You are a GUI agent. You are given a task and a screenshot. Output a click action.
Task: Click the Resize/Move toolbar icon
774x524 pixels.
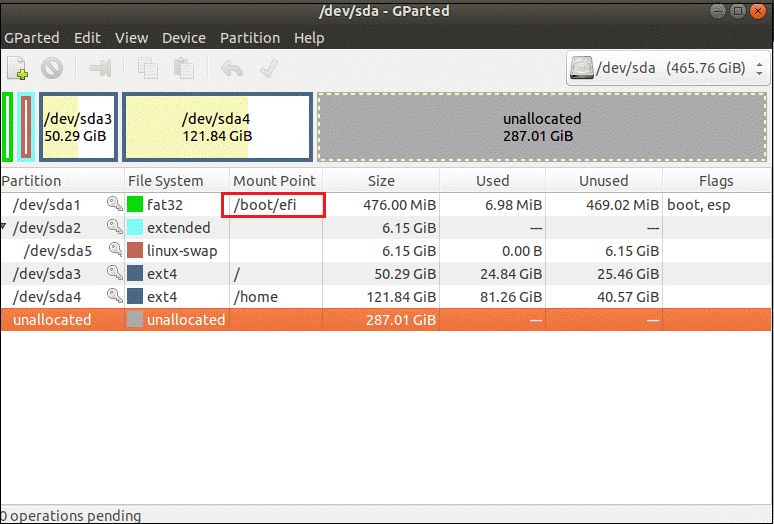click(100, 68)
